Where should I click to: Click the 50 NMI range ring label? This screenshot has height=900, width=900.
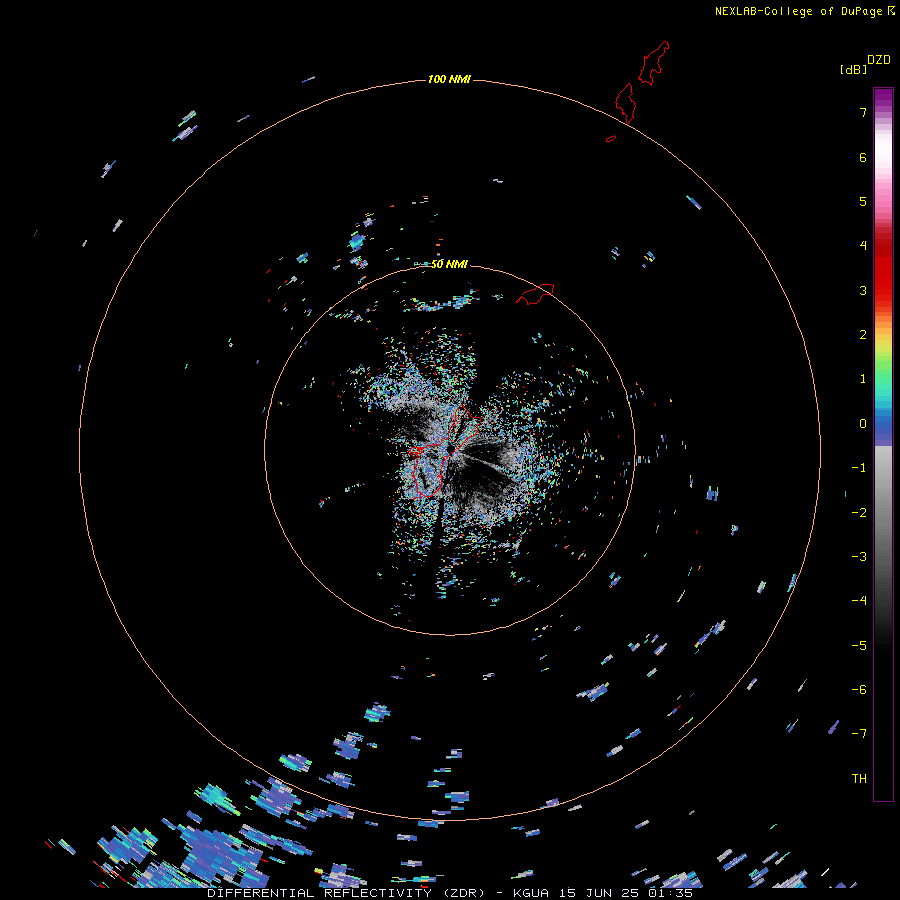pos(449,264)
